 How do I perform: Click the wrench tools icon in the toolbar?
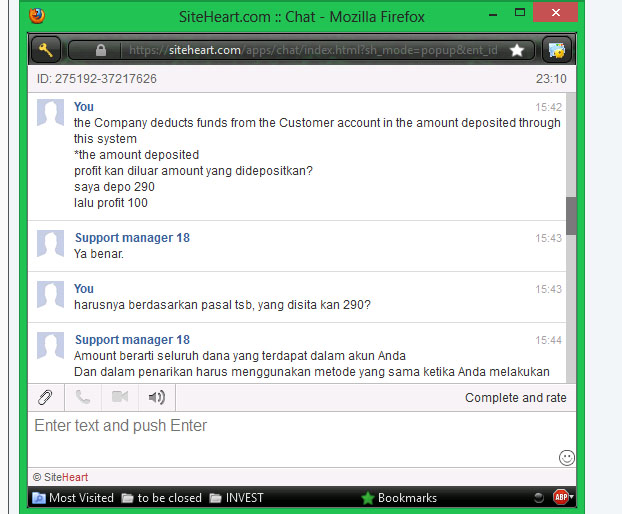tap(46, 49)
